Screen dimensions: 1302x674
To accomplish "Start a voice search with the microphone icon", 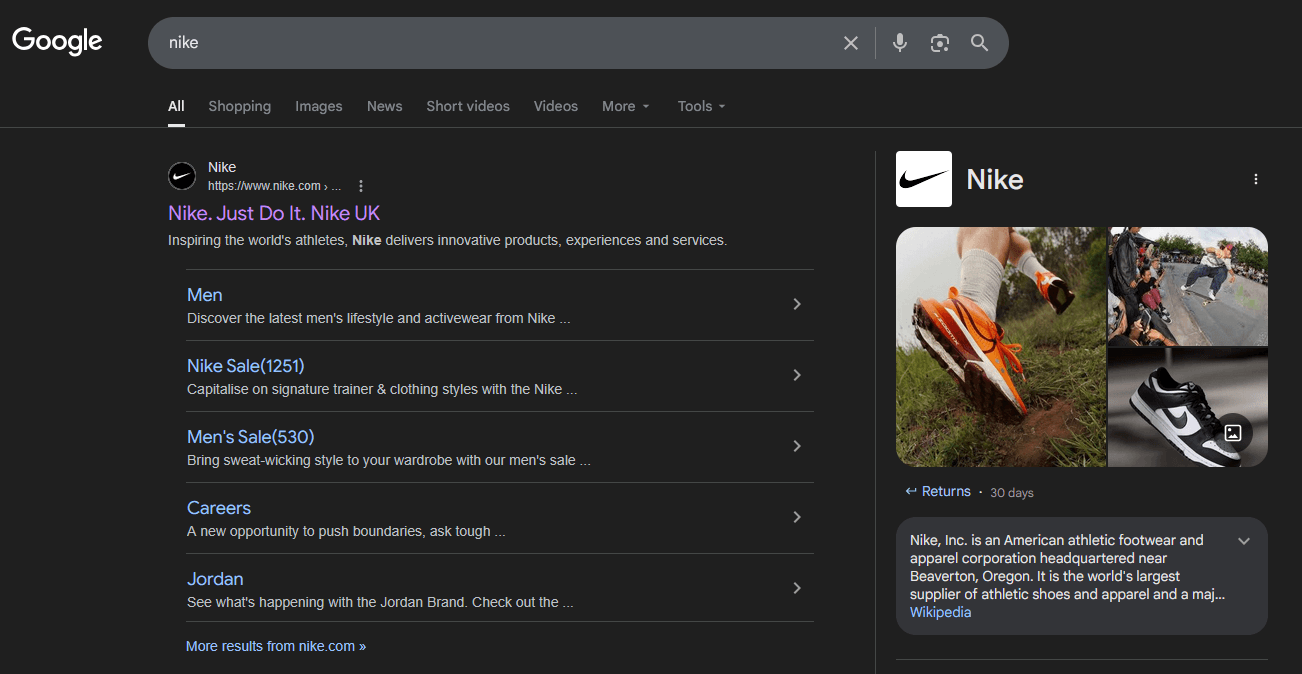I will pos(899,43).
